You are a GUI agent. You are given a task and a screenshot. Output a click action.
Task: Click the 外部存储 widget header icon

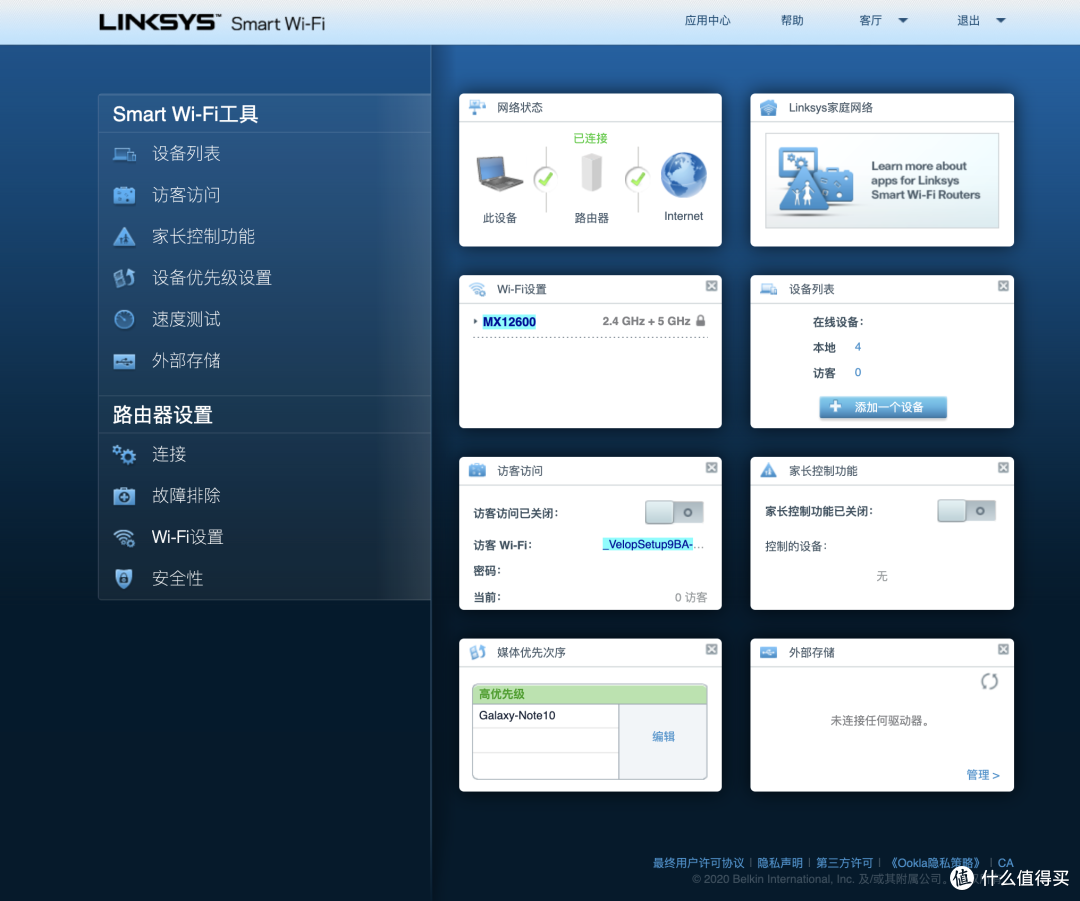[x=769, y=652]
